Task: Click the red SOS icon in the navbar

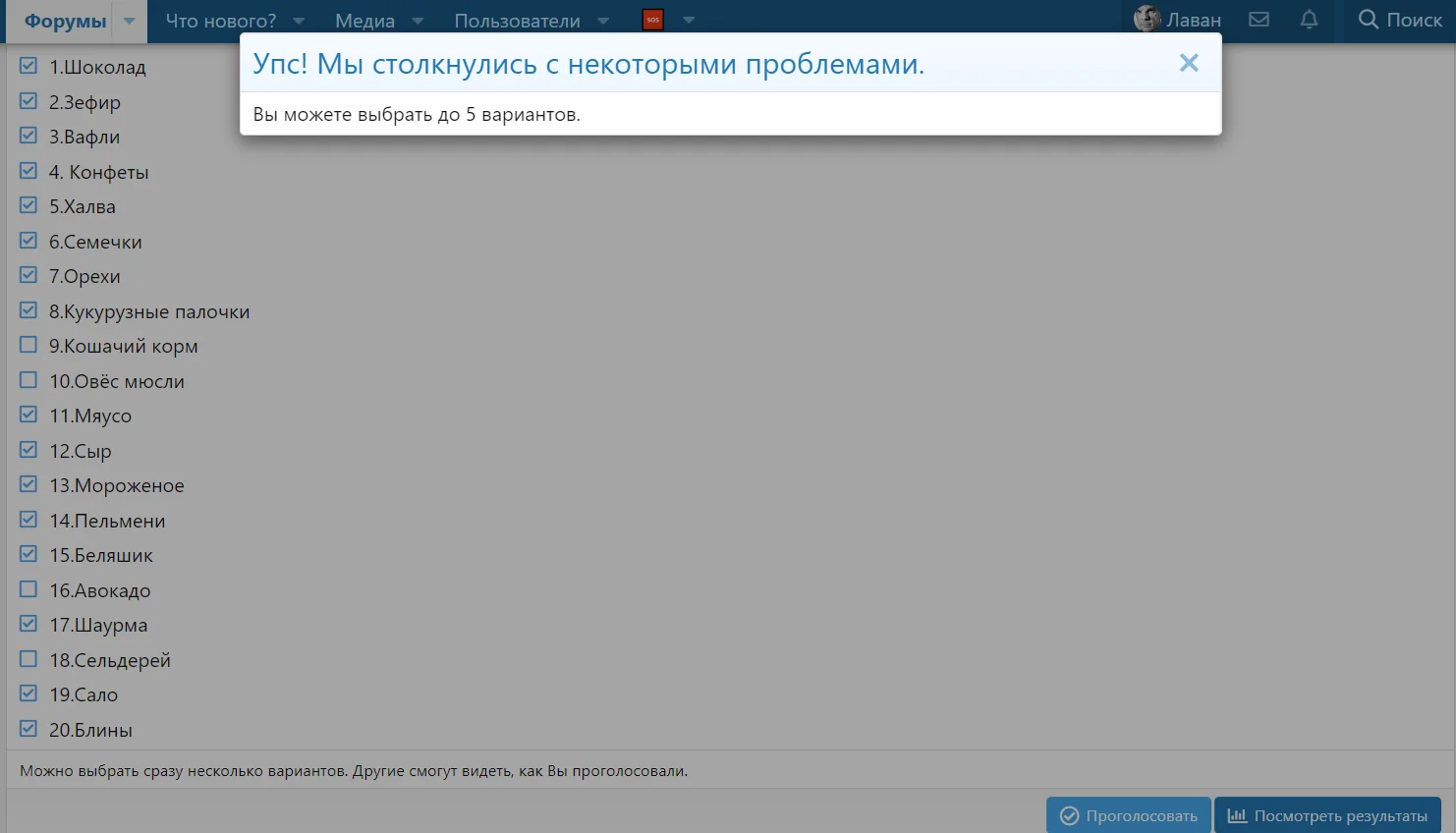Action: (x=652, y=19)
